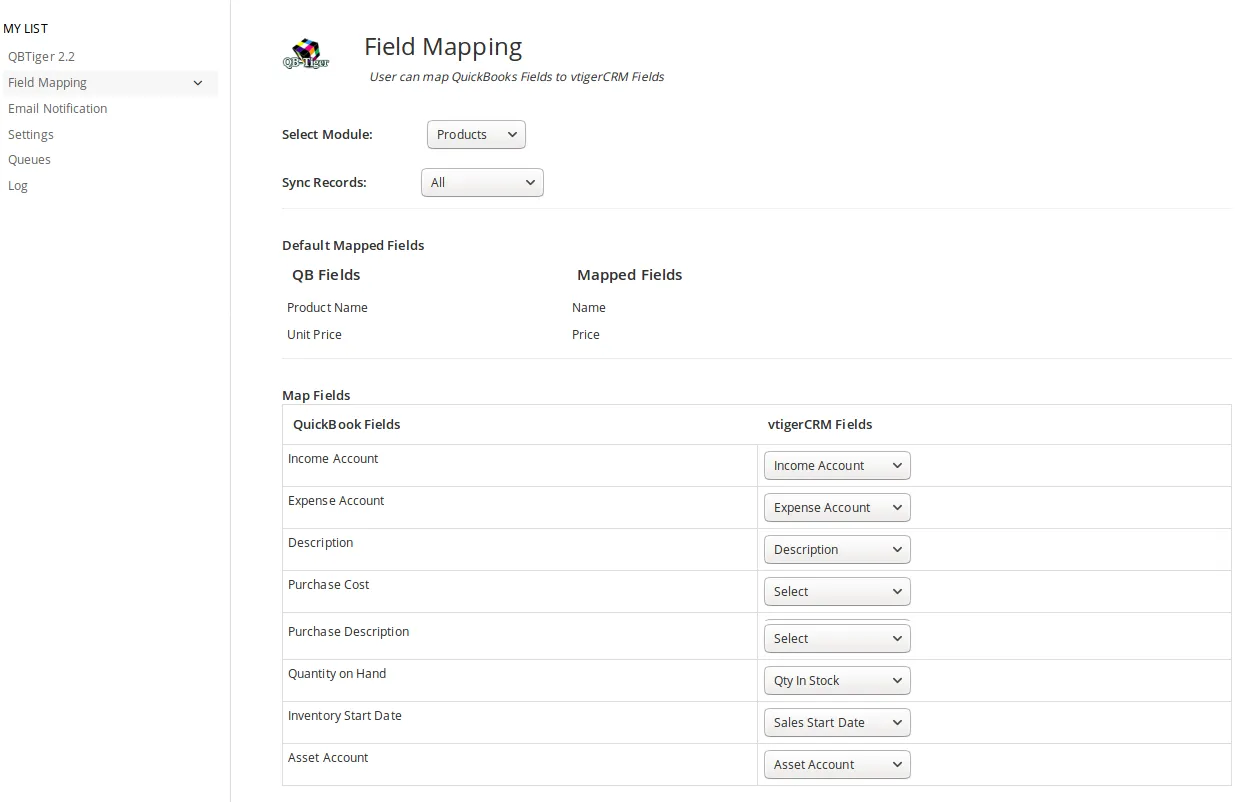Viewport: 1241px width, 802px height.
Task: Open QBTiger 2.2 in sidebar
Action: click(x=41, y=57)
